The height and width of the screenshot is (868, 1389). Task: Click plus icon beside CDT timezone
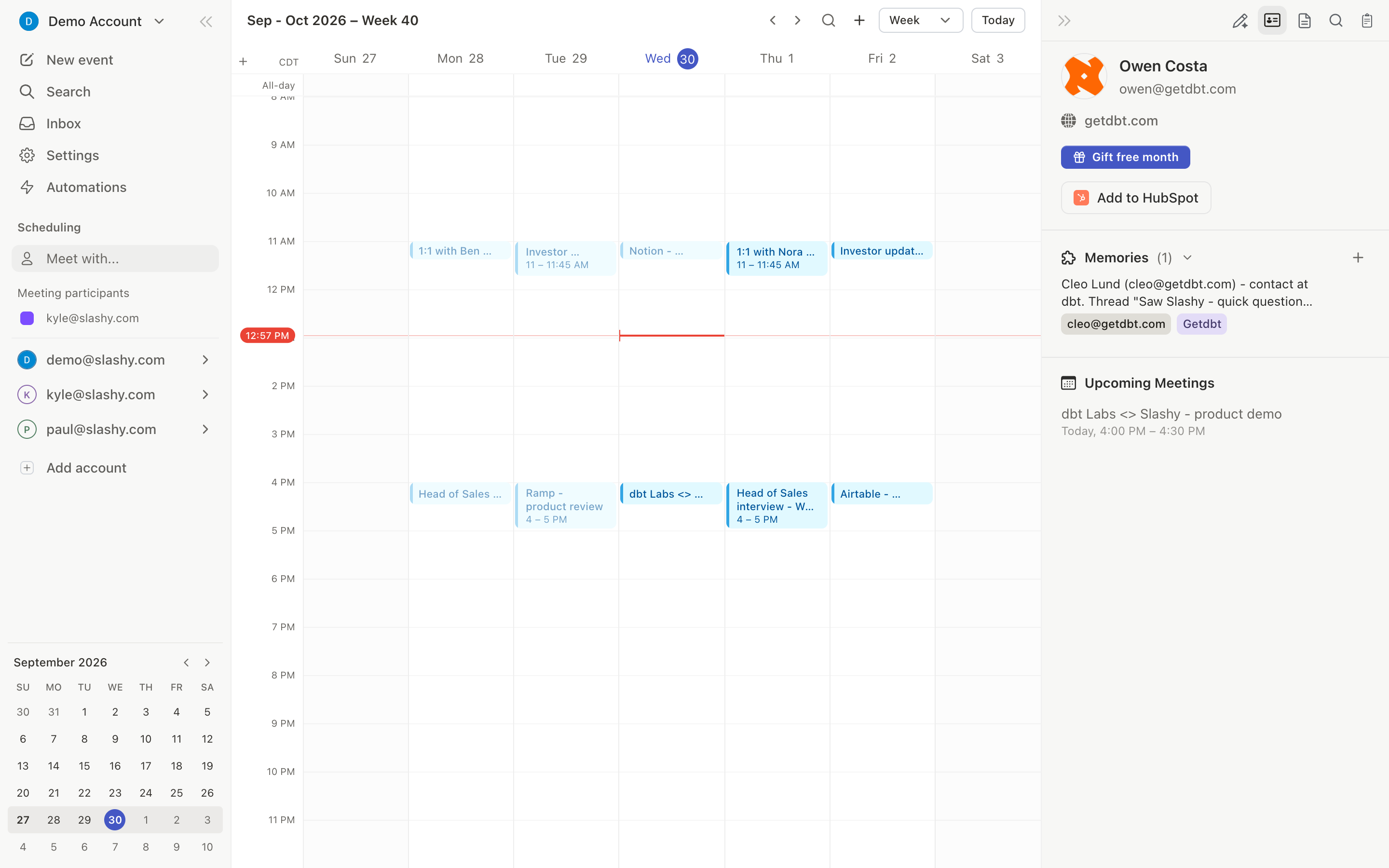click(244, 61)
